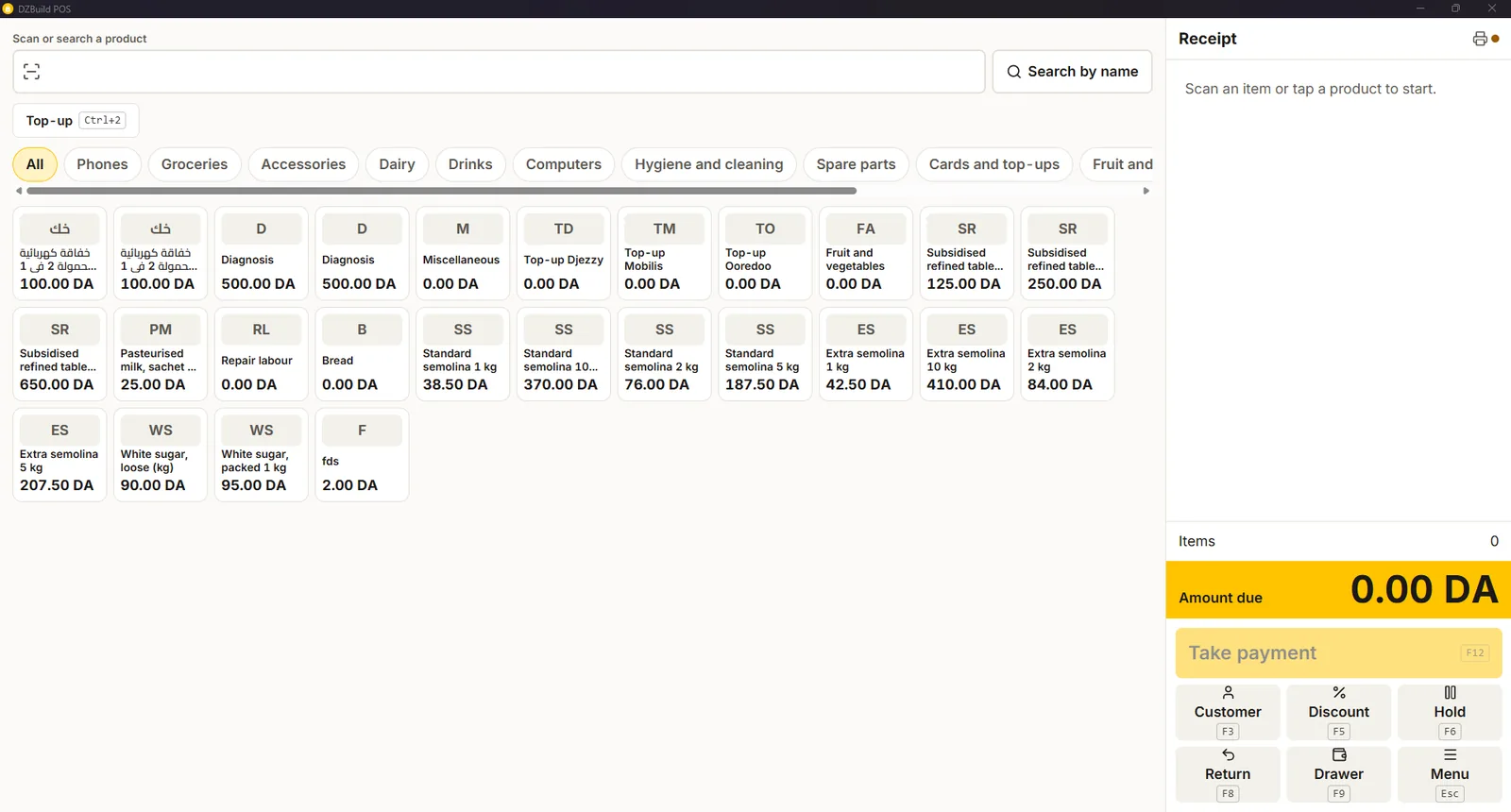The height and width of the screenshot is (812, 1511).
Task: Select the All category tab
Action: coord(35,164)
